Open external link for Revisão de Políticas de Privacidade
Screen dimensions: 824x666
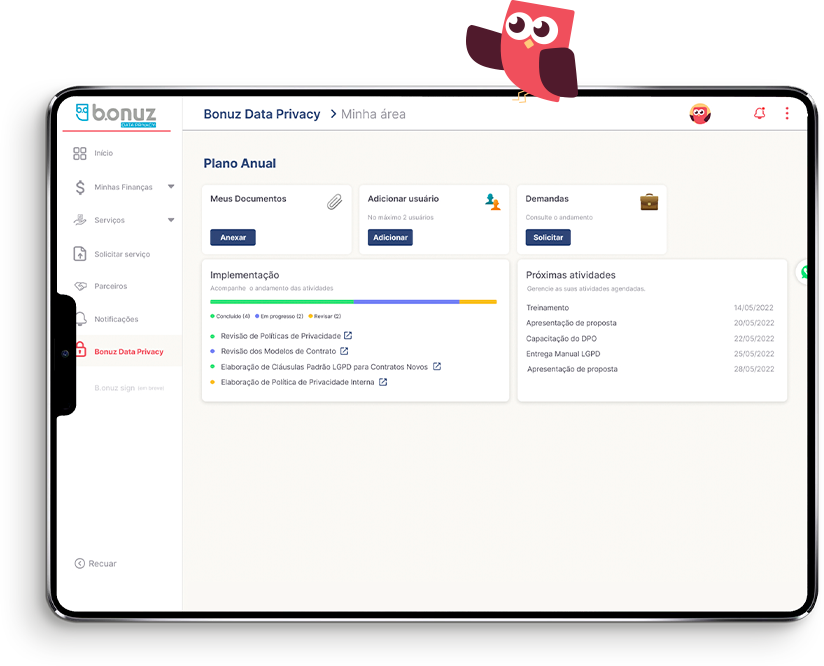point(348,336)
